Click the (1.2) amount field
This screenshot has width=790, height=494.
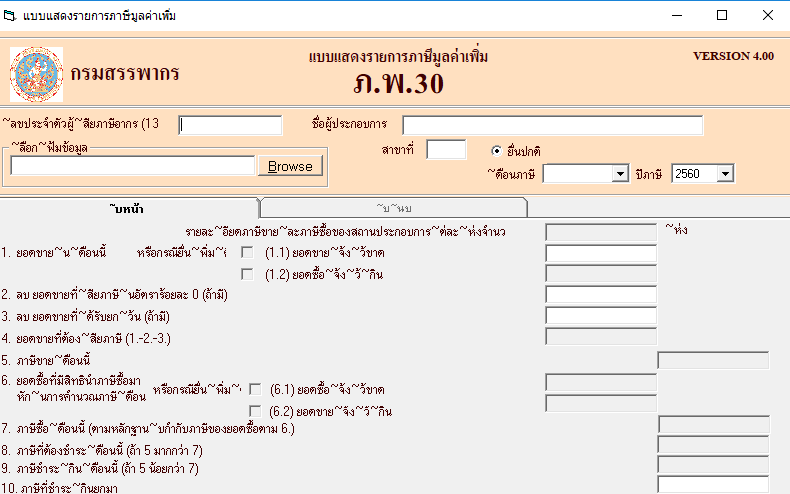(x=601, y=274)
